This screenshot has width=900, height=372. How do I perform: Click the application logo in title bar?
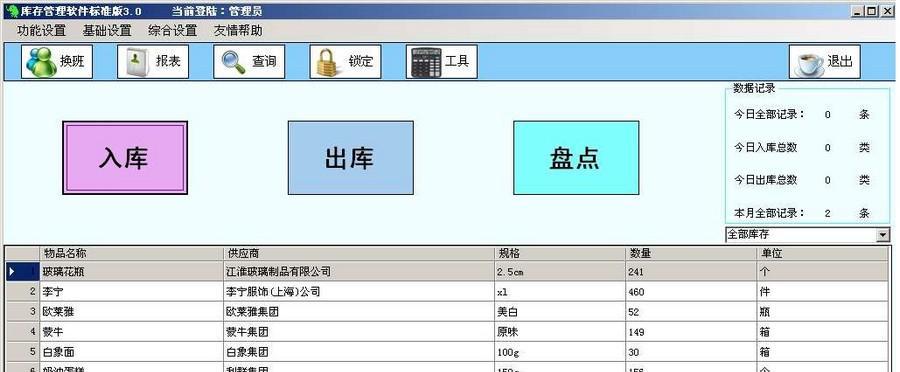11,10
